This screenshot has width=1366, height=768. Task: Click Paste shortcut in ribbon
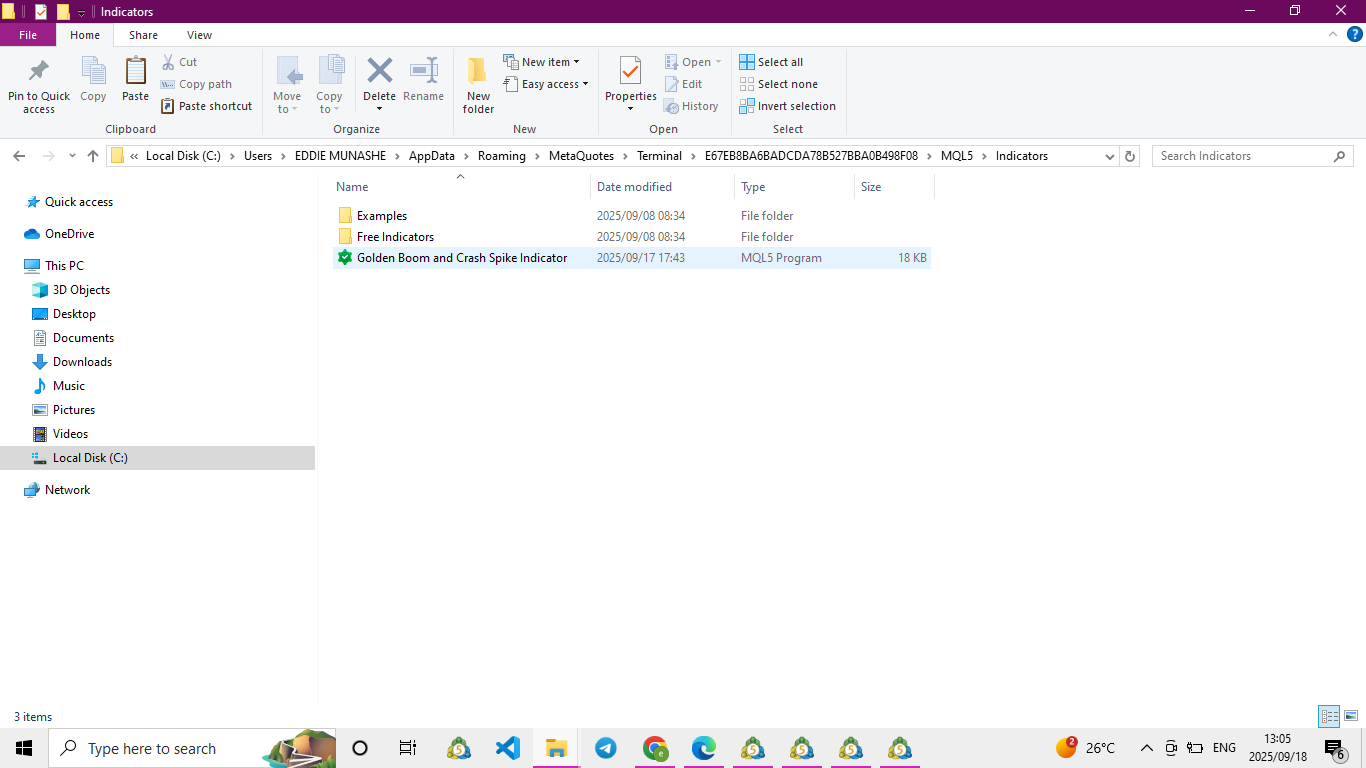tap(206, 106)
